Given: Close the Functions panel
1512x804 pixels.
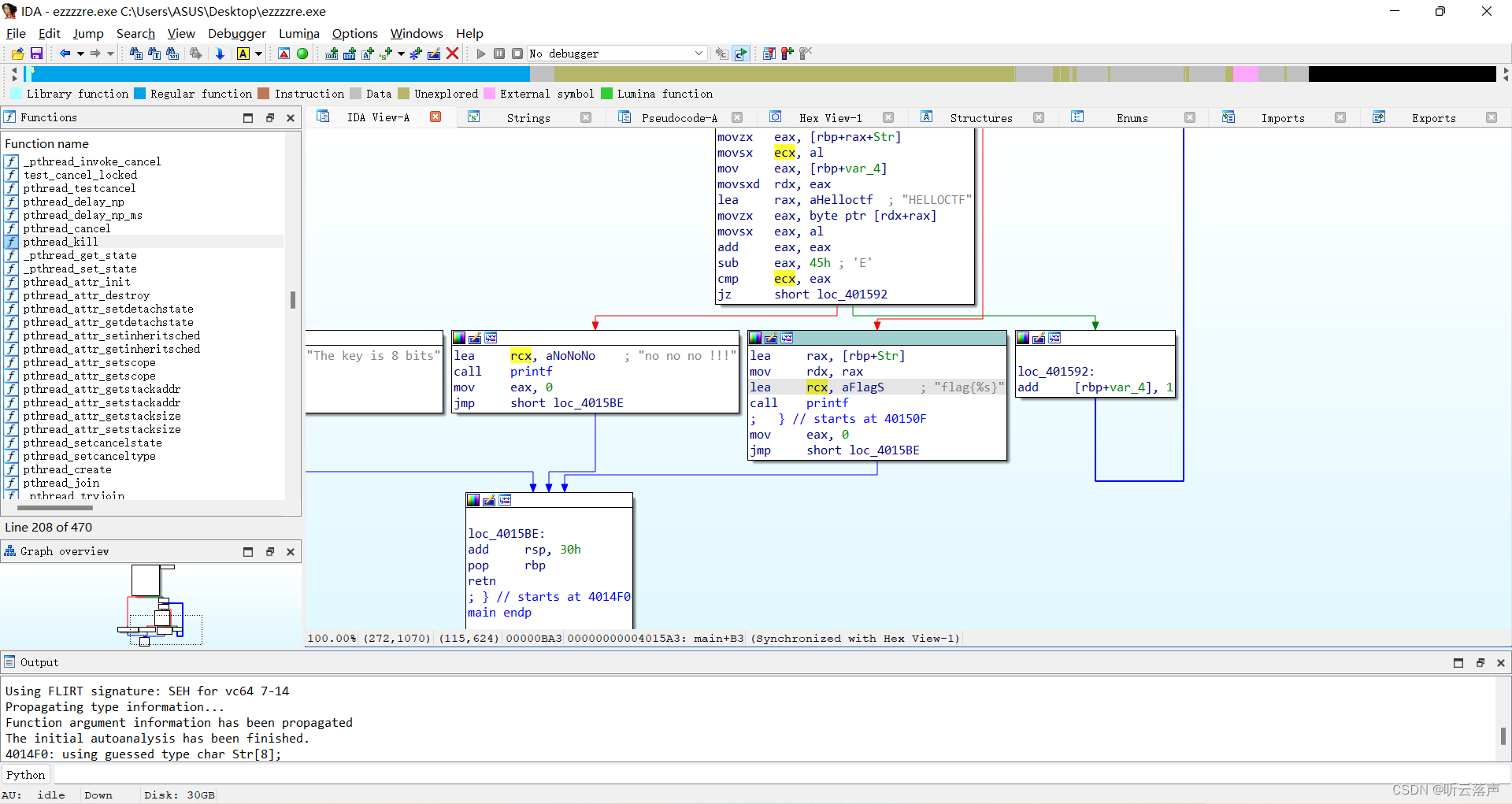Looking at the screenshot, I should [x=291, y=118].
